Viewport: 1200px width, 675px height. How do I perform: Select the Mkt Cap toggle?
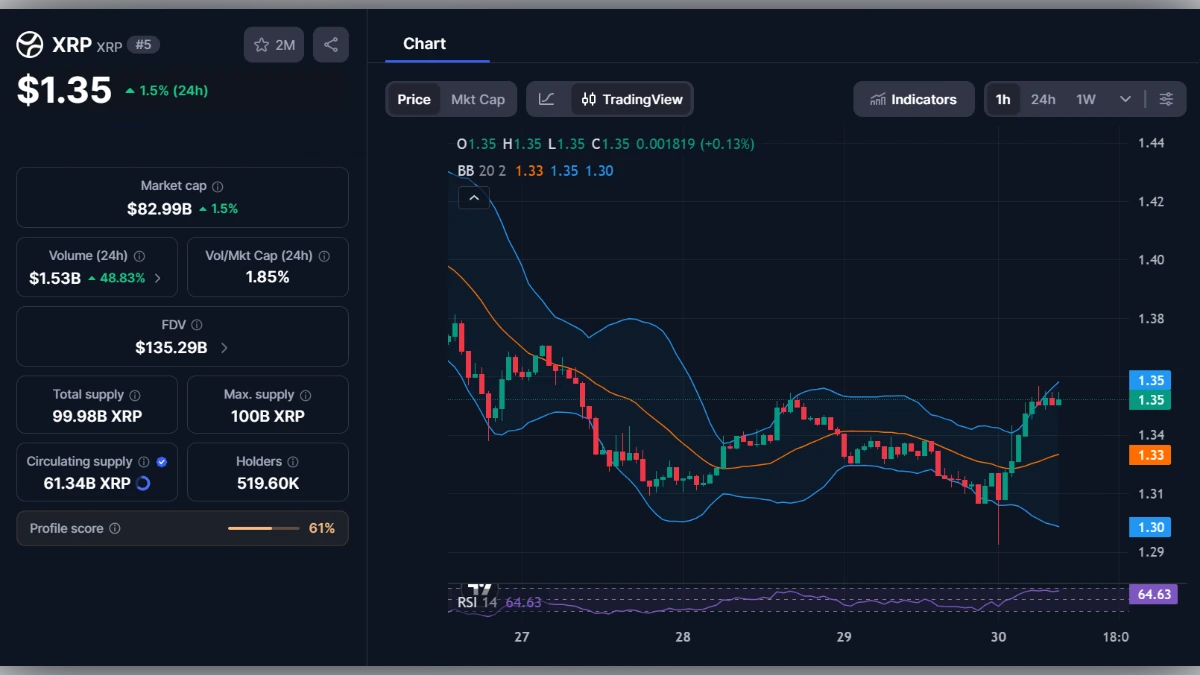pos(478,99)
